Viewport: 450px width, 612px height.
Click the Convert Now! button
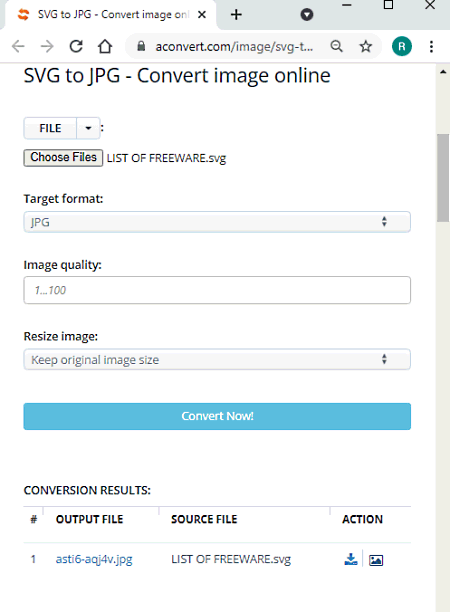click(217, 416)
